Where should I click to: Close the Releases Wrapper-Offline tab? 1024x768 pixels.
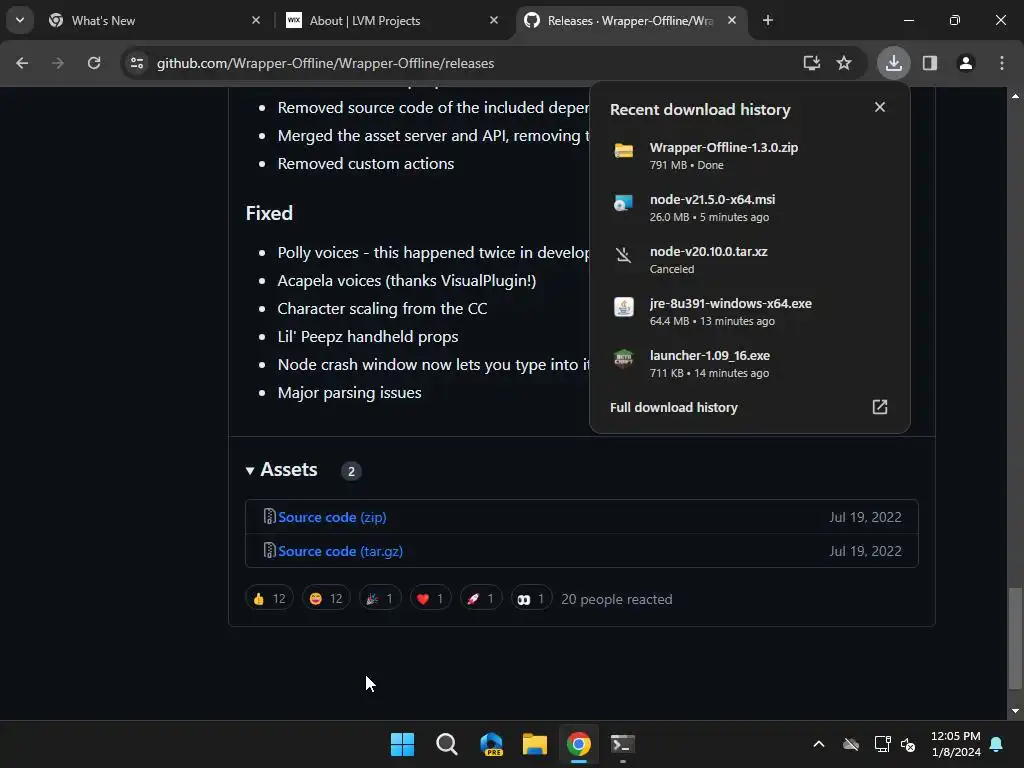click(732, 20)
